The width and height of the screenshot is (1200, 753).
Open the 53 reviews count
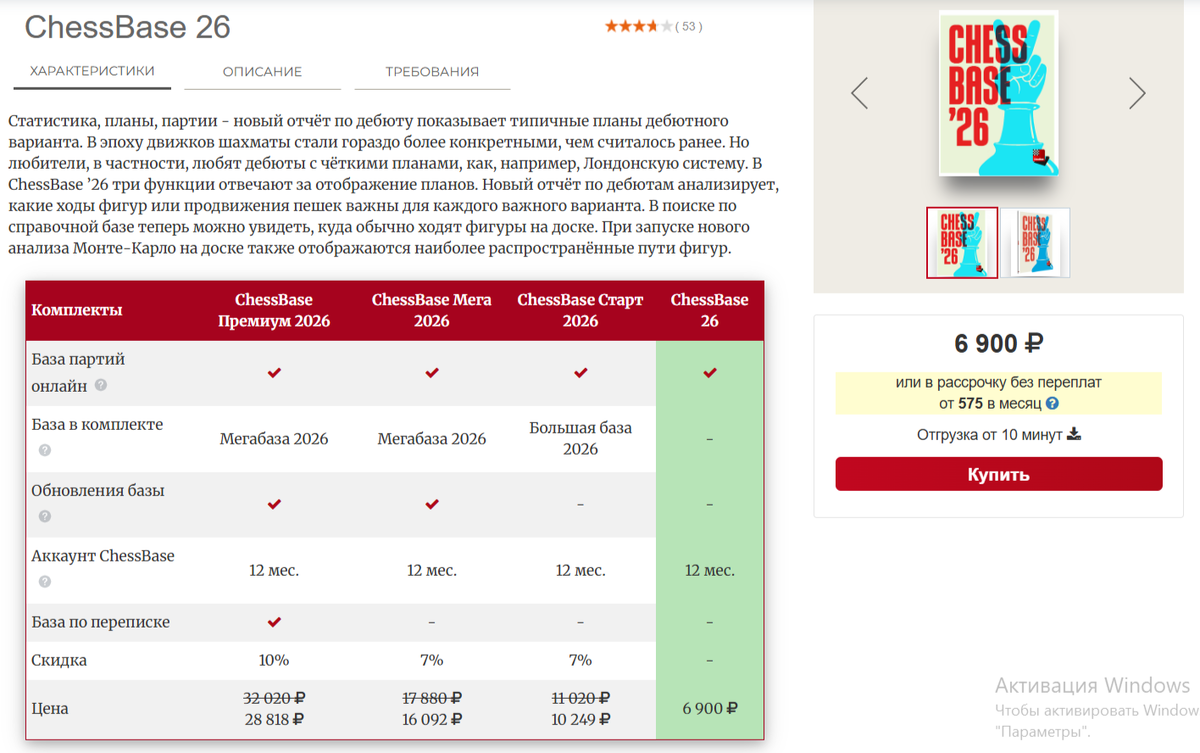pyautogui.click(x=689, y=27)
